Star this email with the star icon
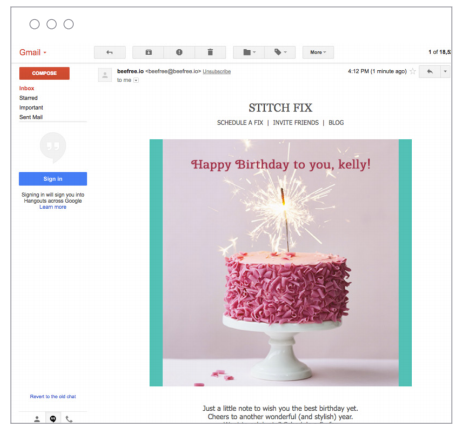The width and height of the screenshot is (469, 431). [x=413, y=71]
